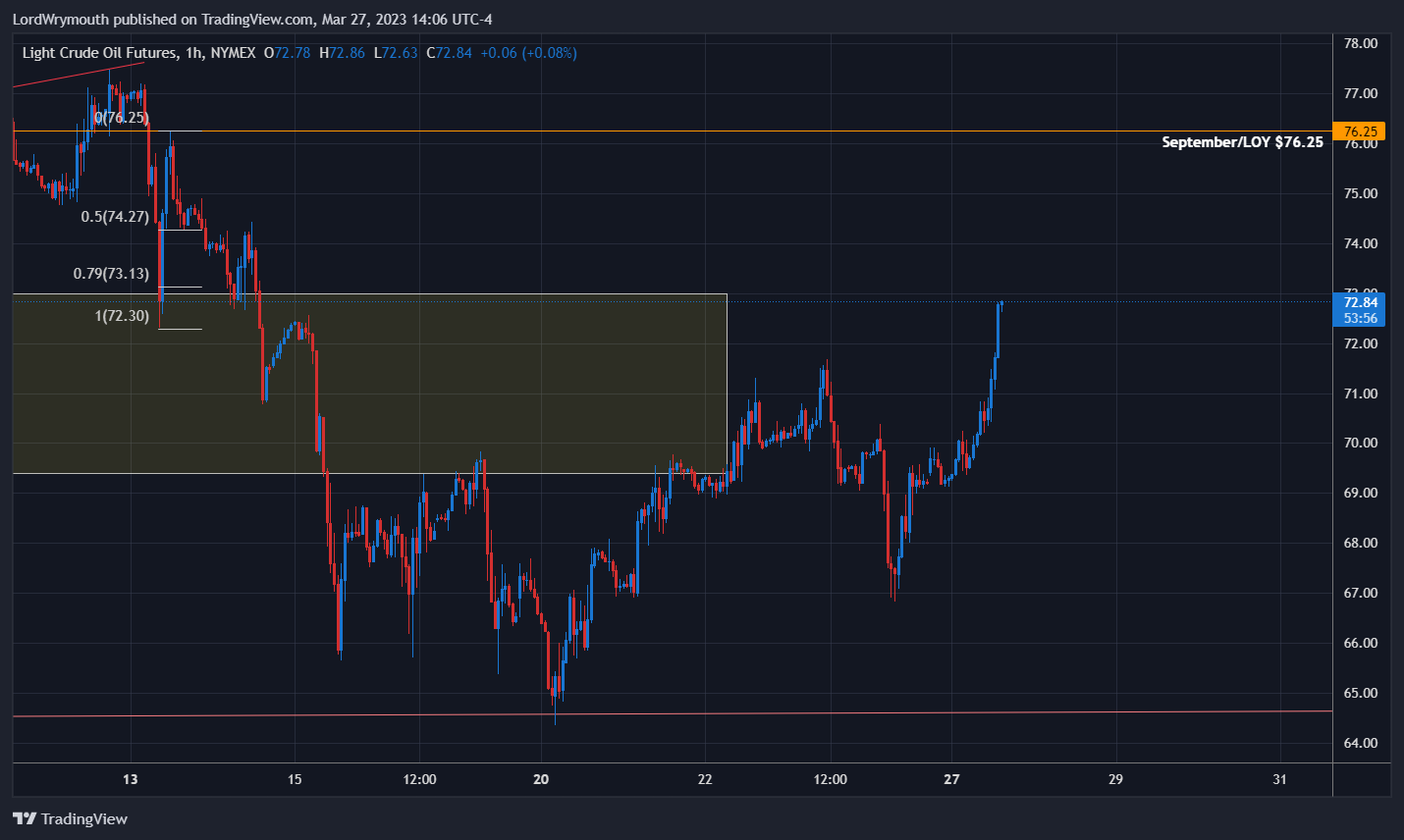
Task: Click date 29 on the time axis
Action: (1115, 779)
